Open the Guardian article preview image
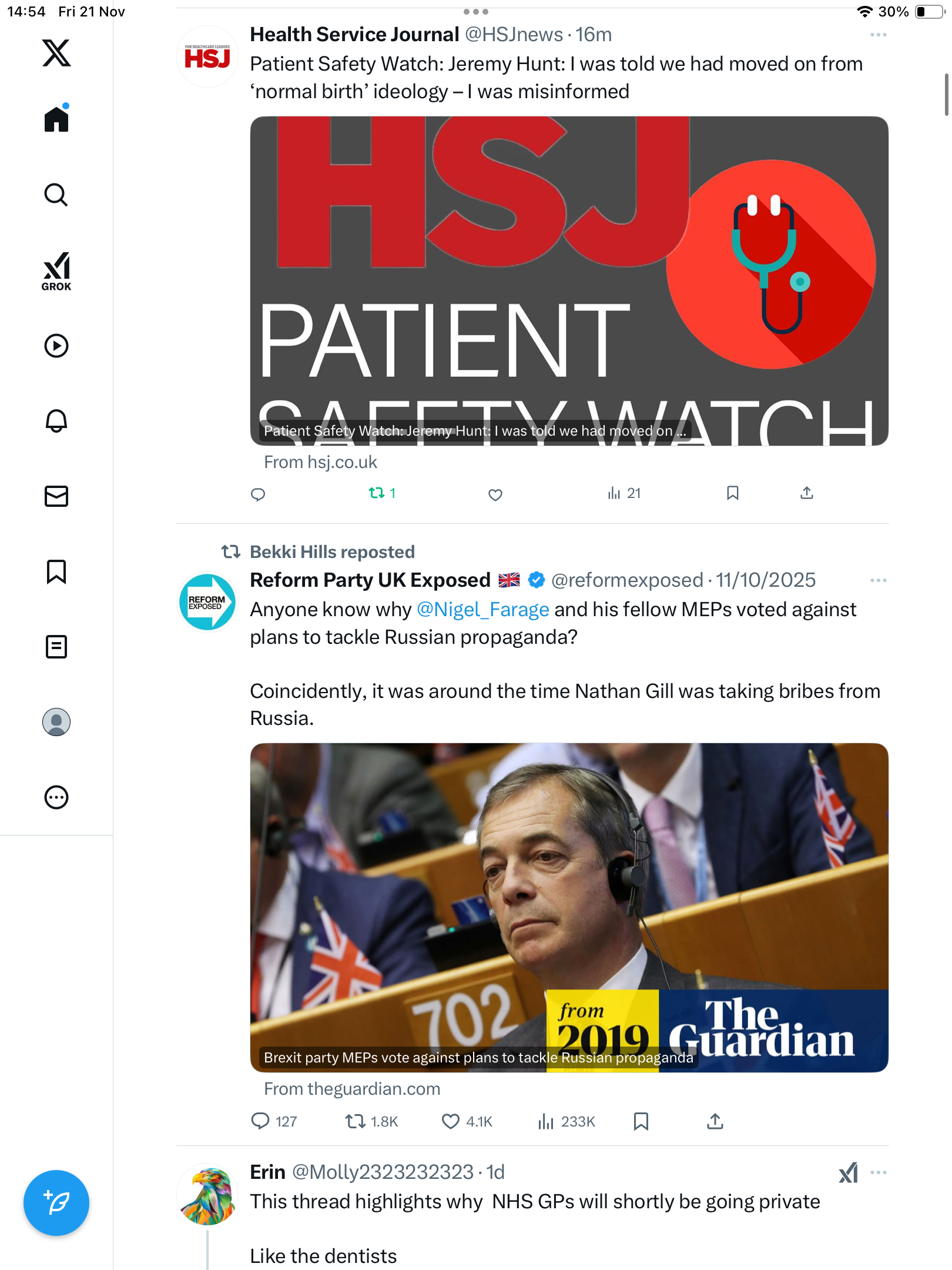The width and height of the screenshot is (952, 1270). 569,907
